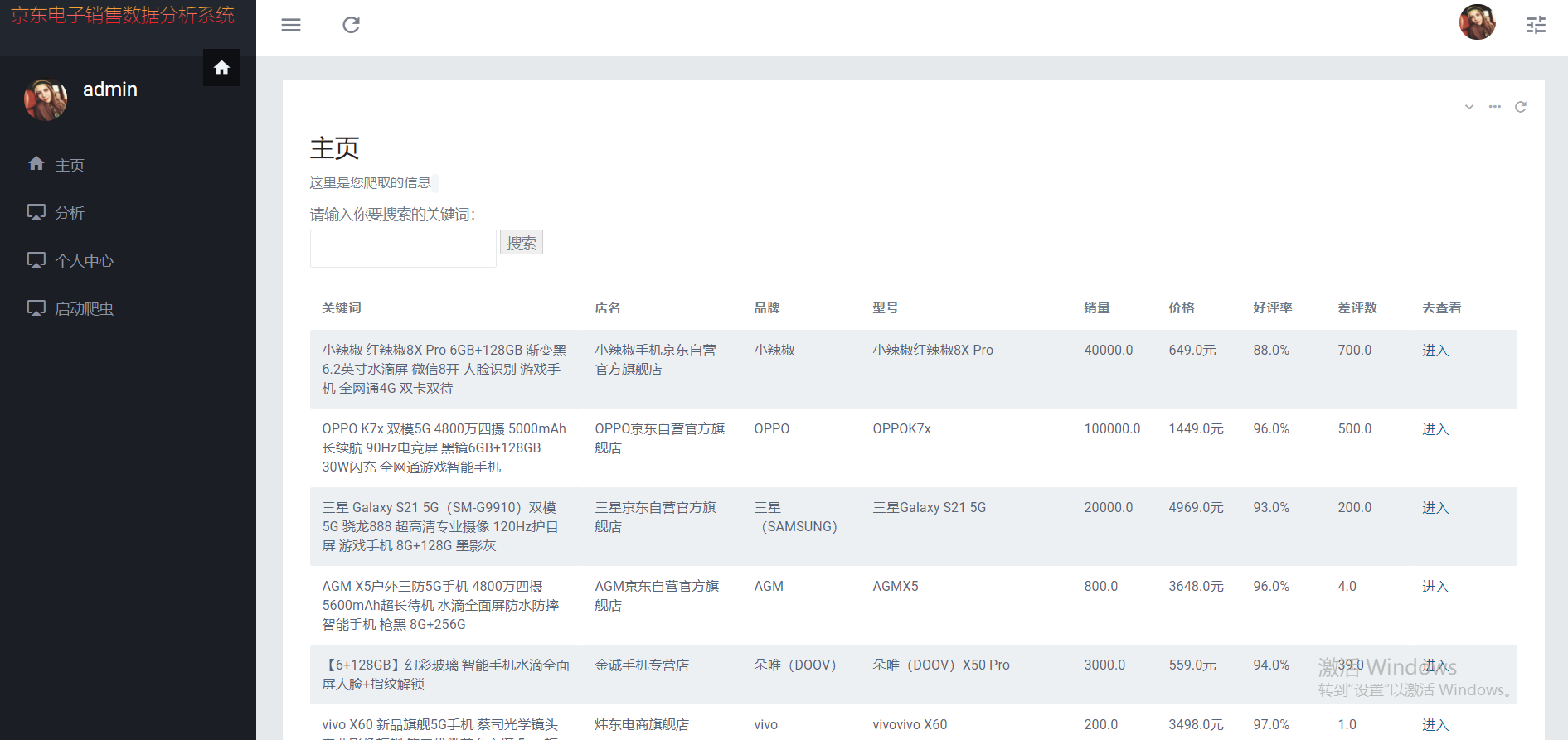Click the top bar refresh icon
1568x740 pixels.
click(352, 25)
